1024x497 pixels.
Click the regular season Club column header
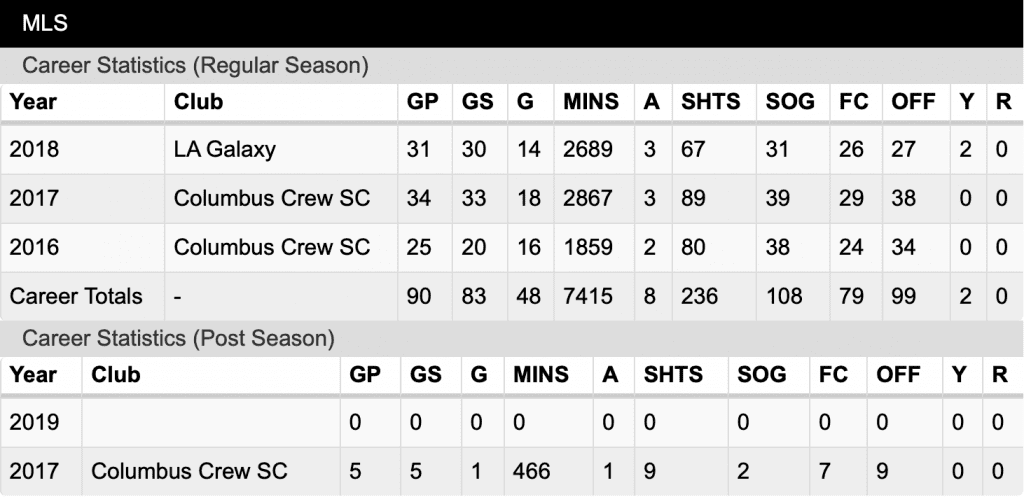pyautogui.click(x=199, y=101)
